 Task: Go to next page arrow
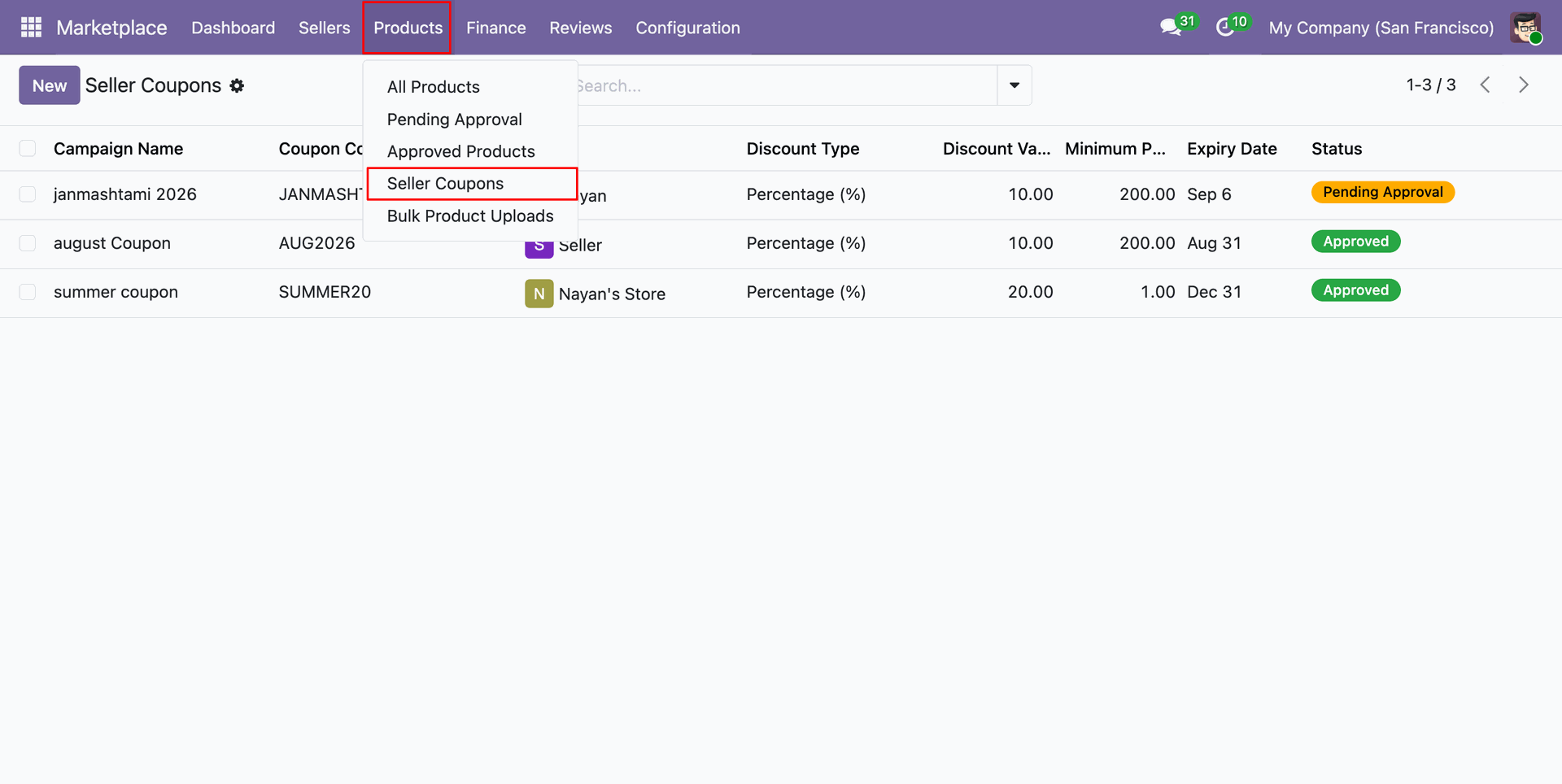(1523, 85)
